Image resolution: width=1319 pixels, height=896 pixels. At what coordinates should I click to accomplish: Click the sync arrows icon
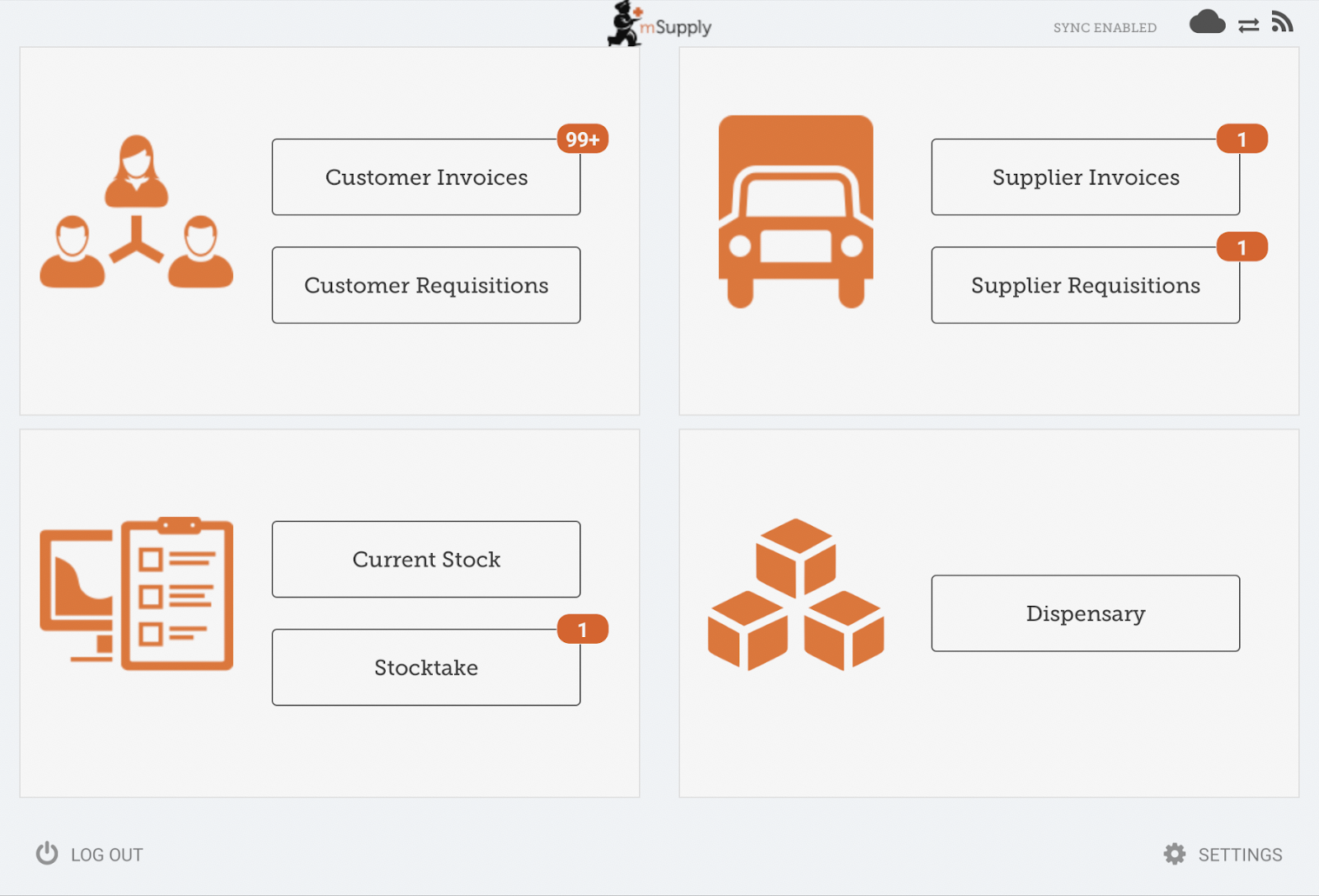pyautogui.click(x=1248, y=26)
